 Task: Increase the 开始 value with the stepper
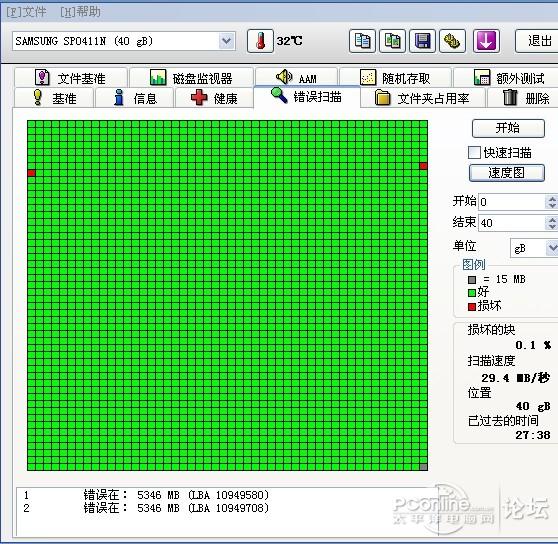tap(552, 199)
